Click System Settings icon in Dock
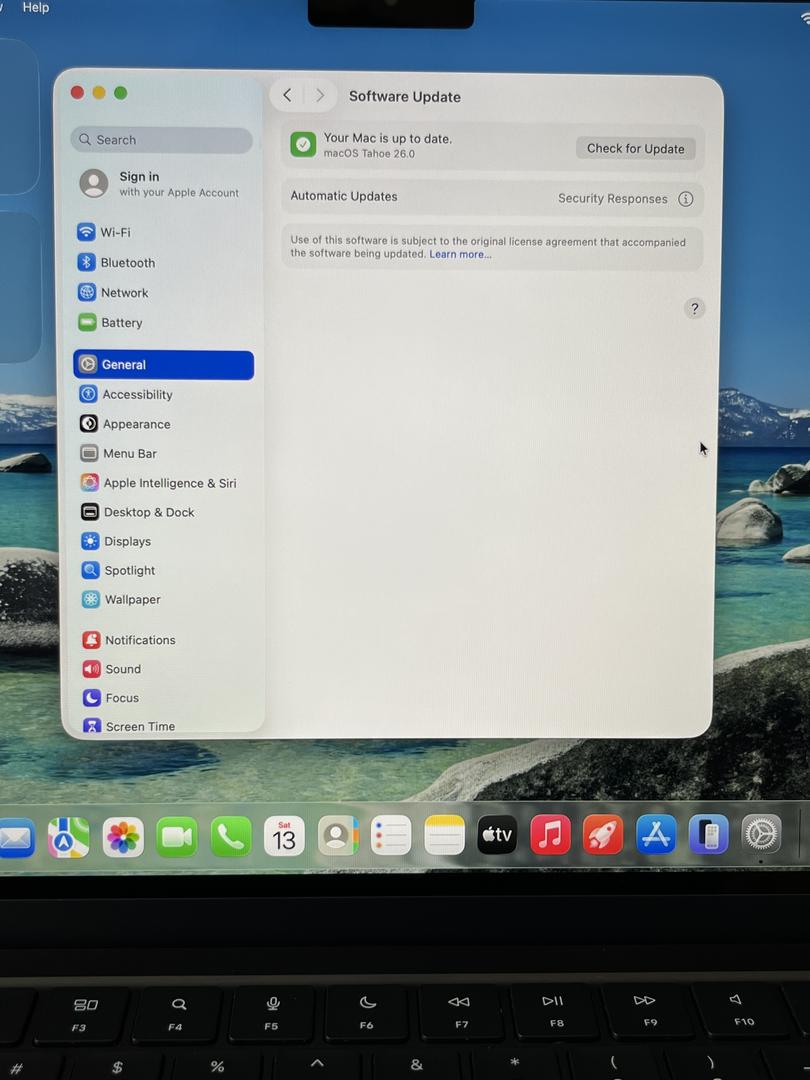810x1080 pixels. click(761, 833)
